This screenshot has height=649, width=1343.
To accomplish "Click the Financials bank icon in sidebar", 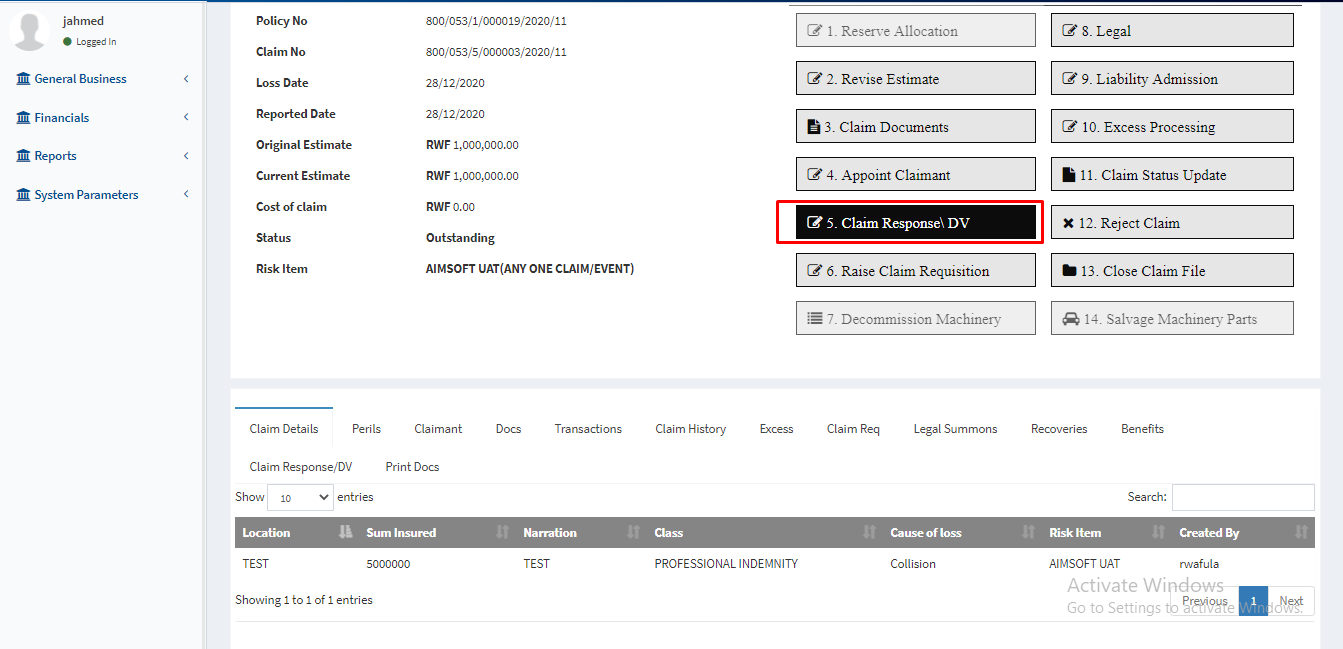I will pos(23,118).
